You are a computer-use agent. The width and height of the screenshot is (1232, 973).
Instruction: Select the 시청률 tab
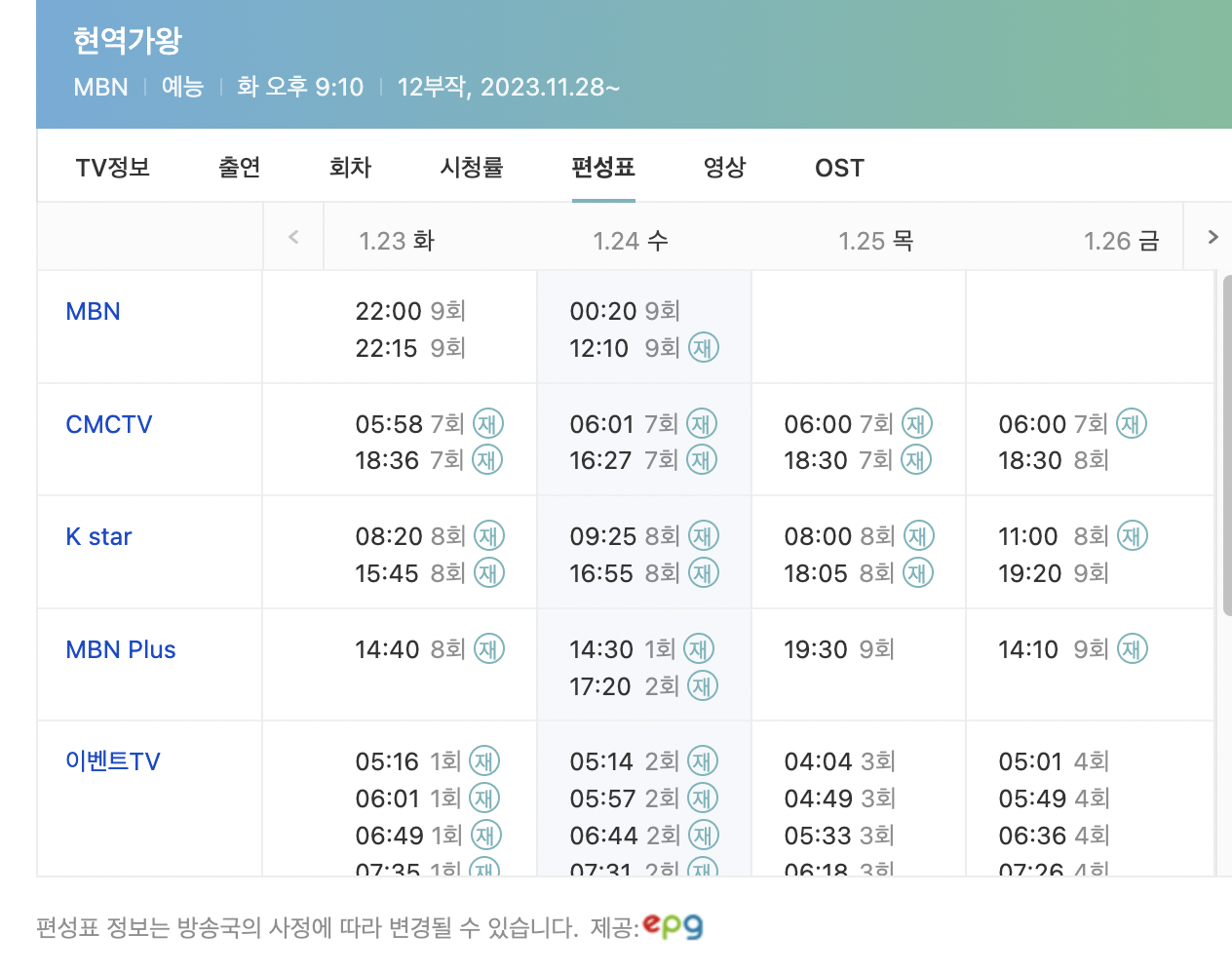click(x=472, y=168)
